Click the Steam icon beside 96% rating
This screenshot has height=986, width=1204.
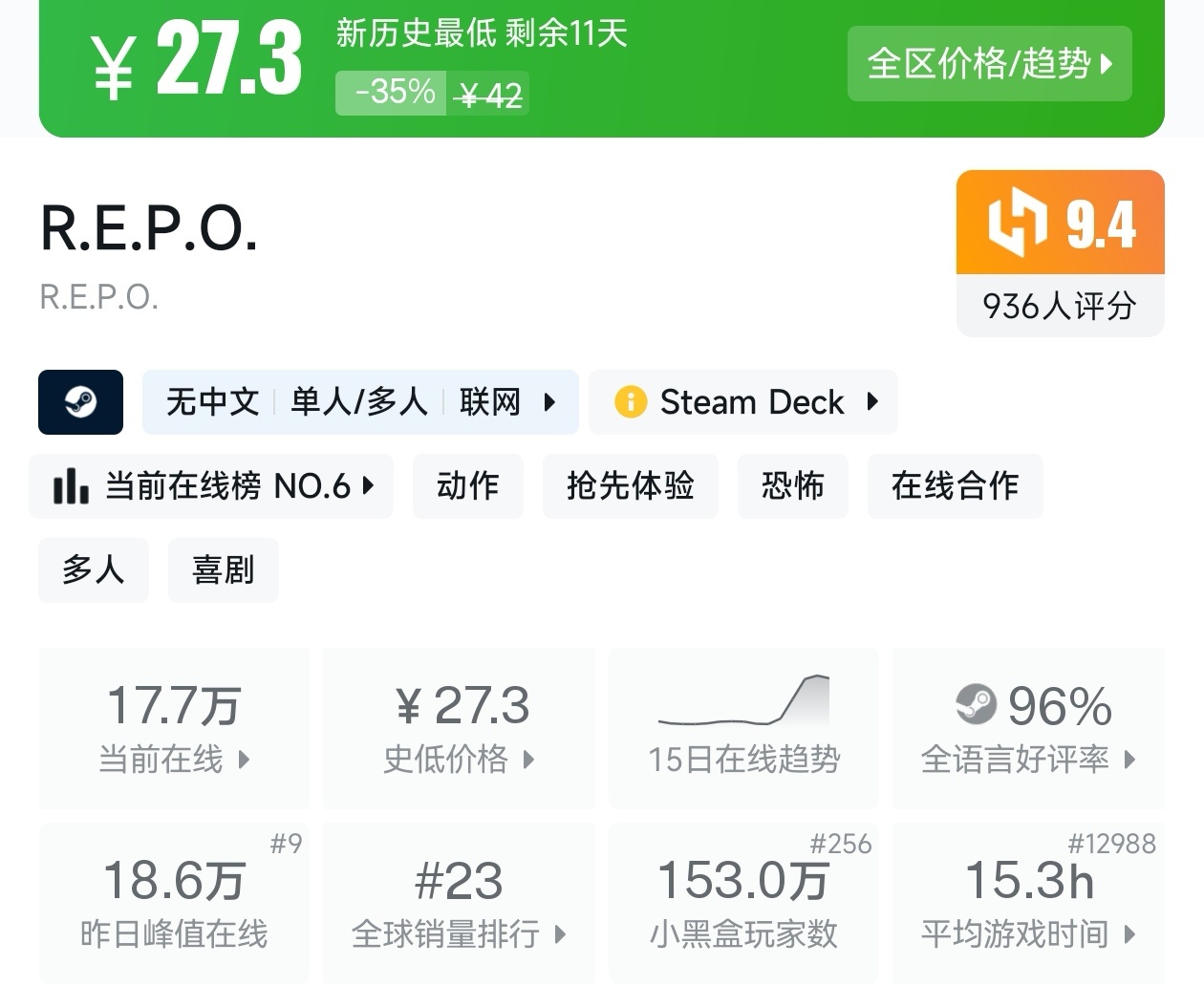976,705
